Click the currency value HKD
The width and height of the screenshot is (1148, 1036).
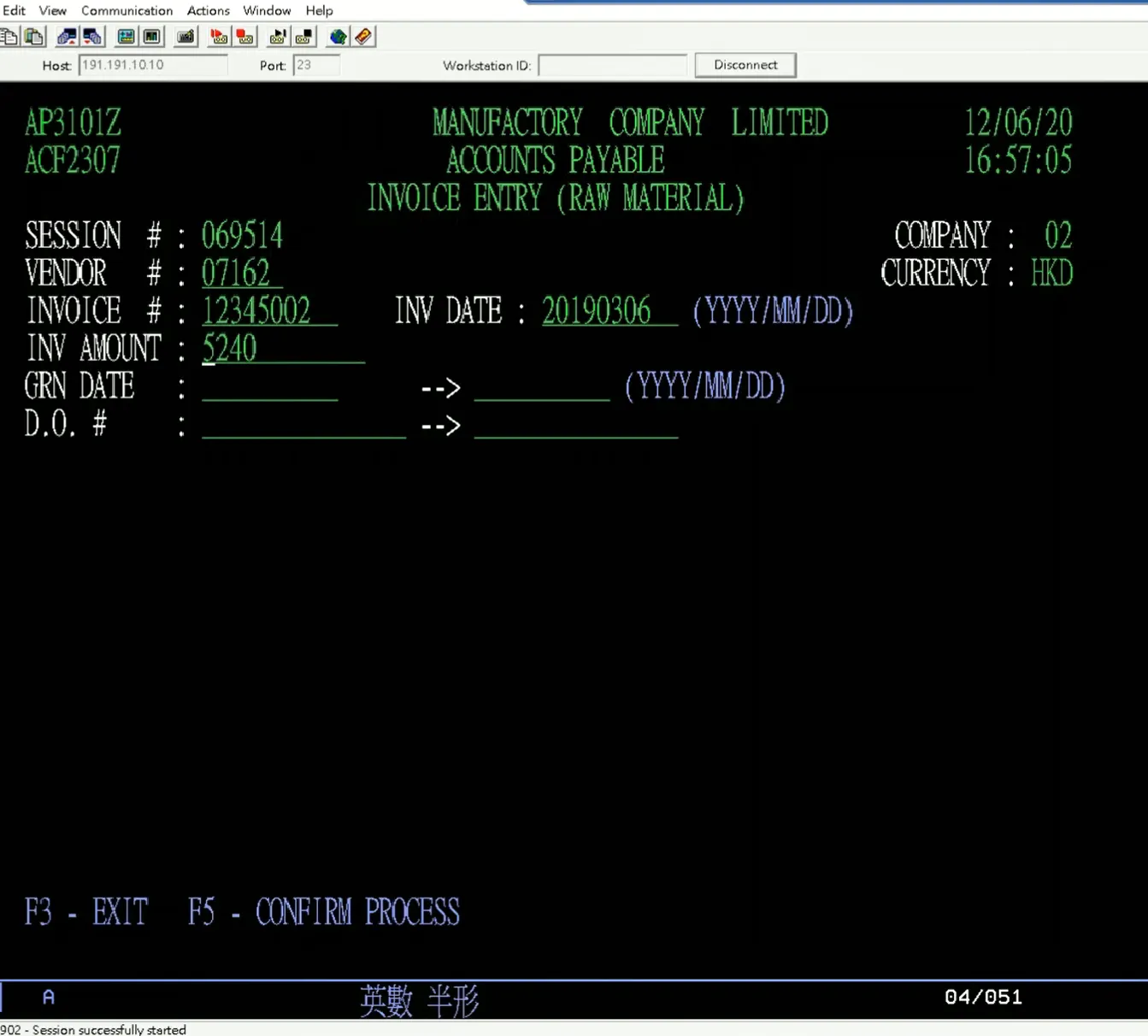pos(1051,274)
